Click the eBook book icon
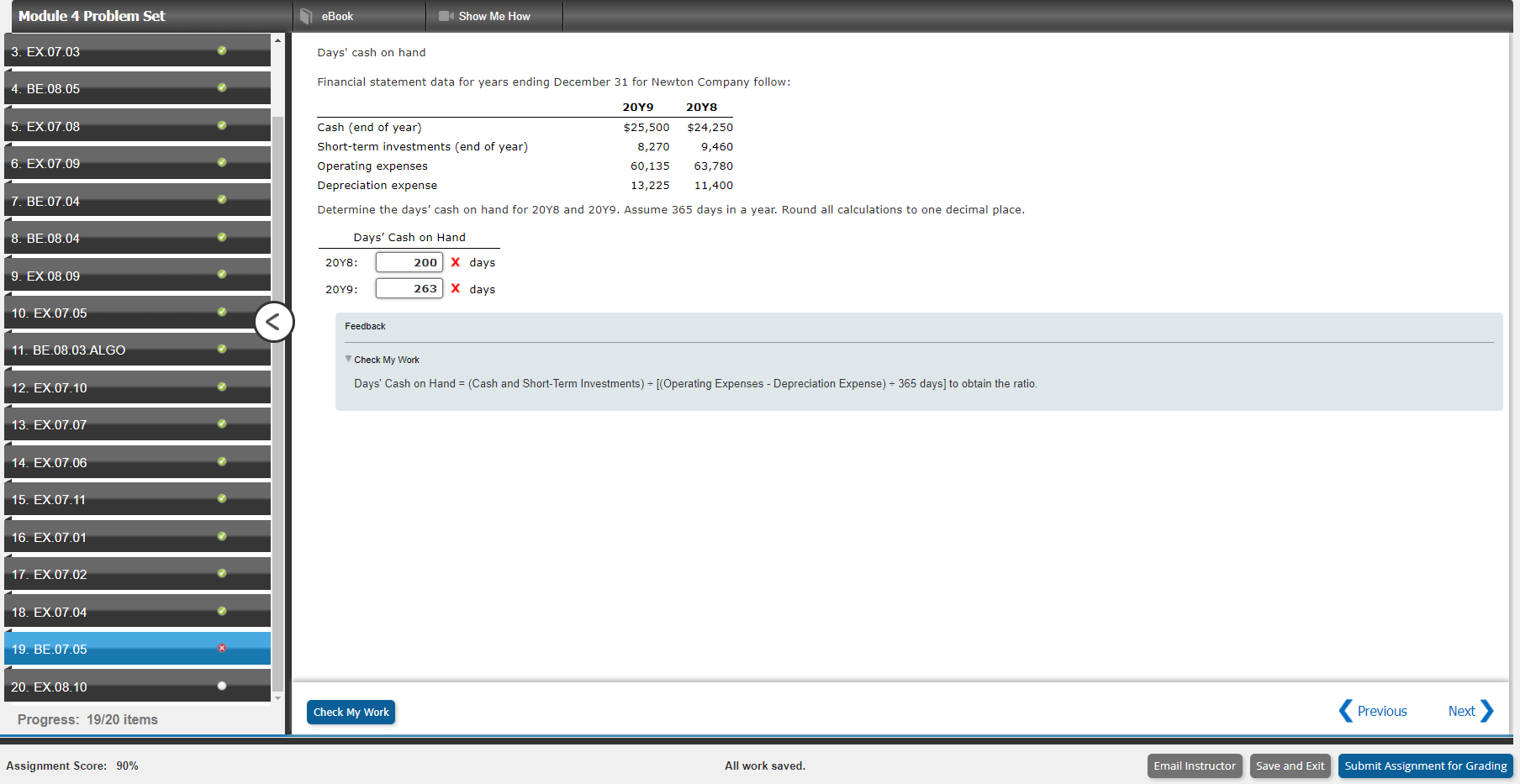The image size is (1520, 784). click(305, 15)
